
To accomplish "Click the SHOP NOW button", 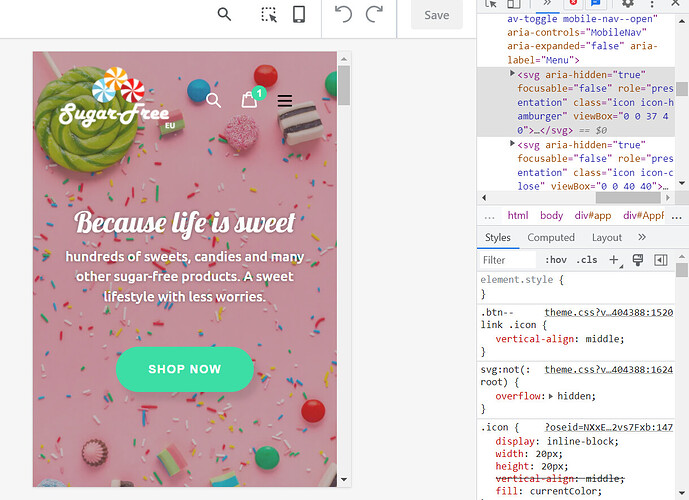I will [x=184, y=369].
